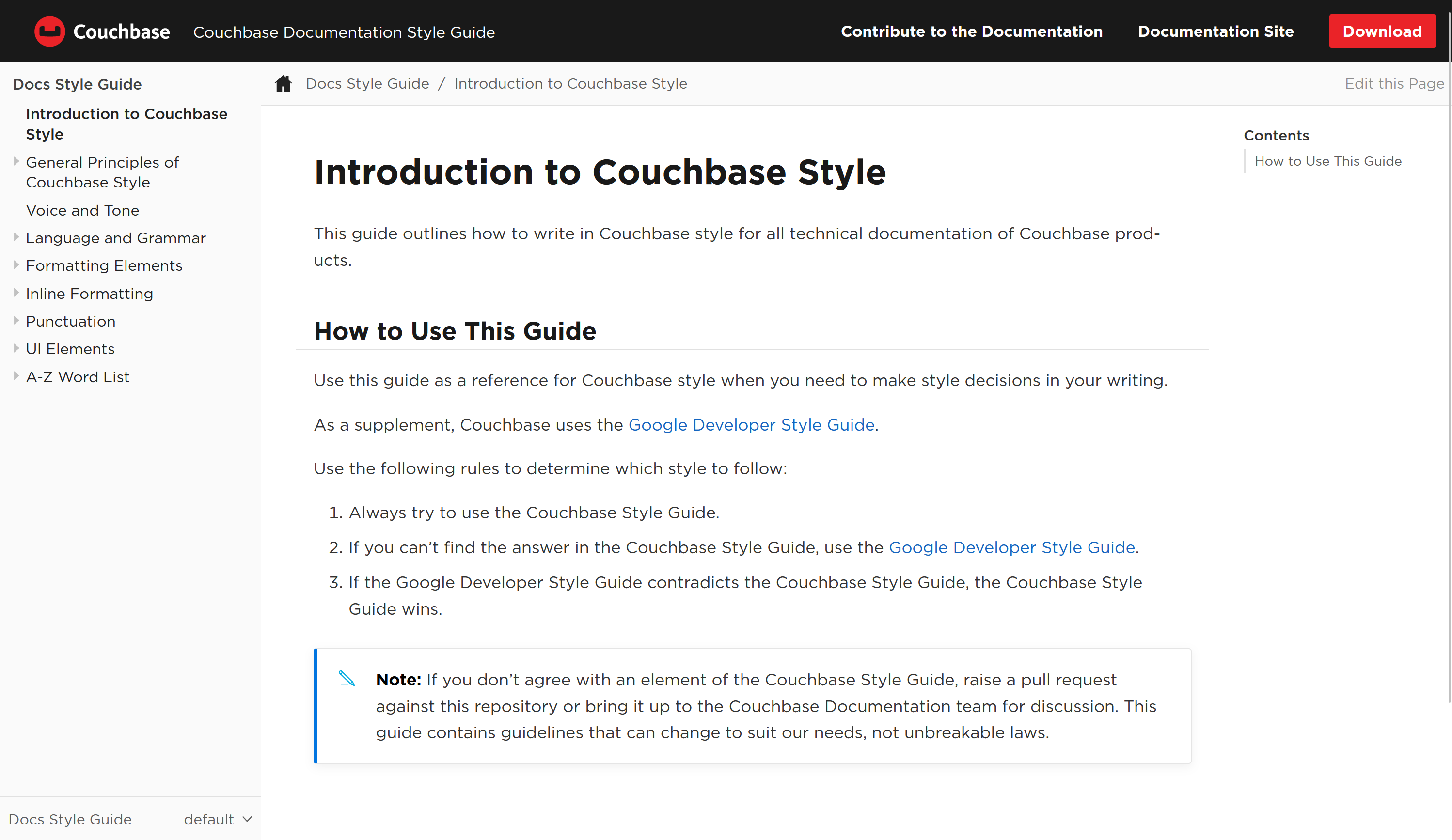Expand the Formatting Elements section
Image resolution: width=1452 pixels, height=840 pixels.
(x=16, y=265)
